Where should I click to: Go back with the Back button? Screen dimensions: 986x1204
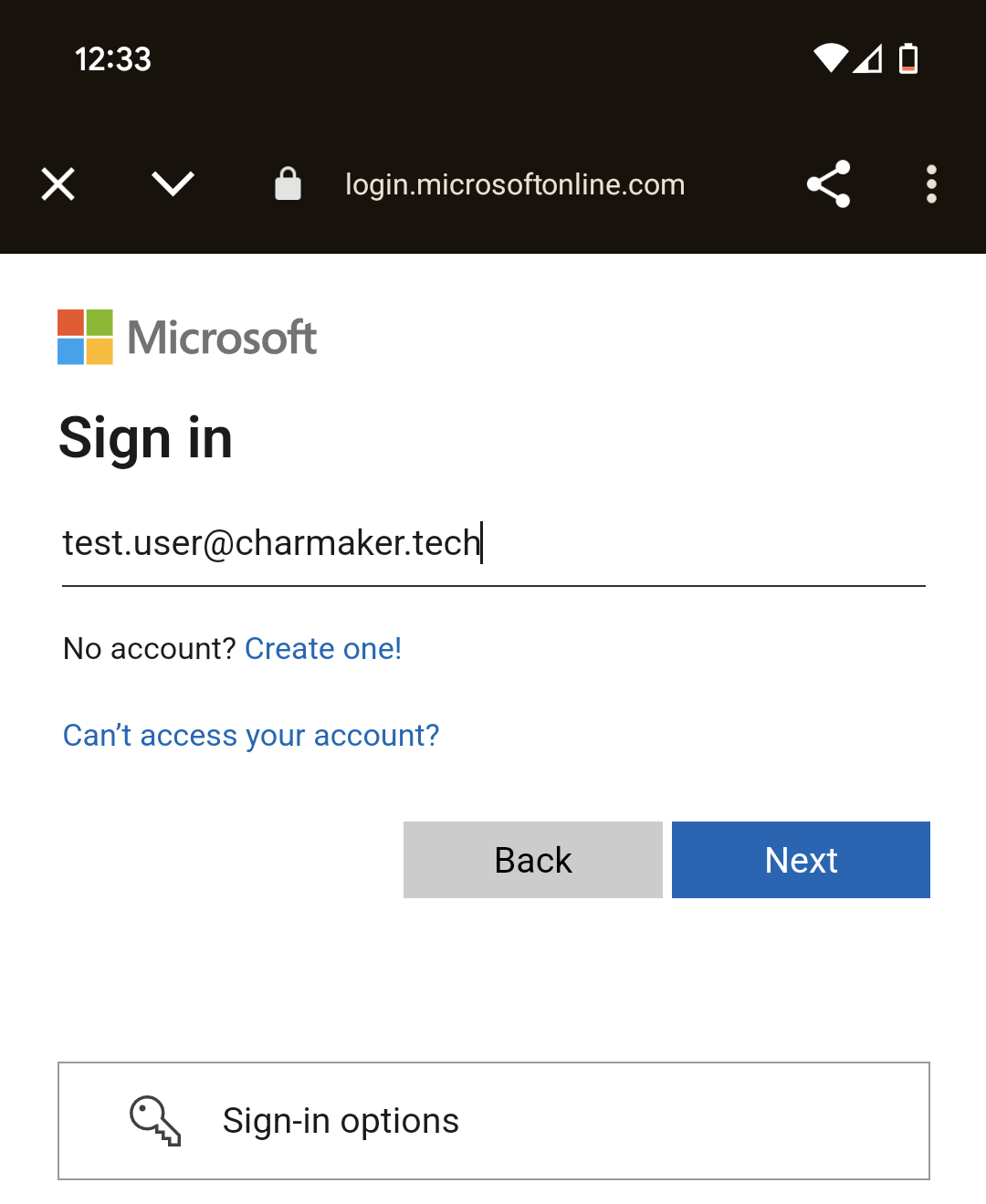(x=533, y=860)
